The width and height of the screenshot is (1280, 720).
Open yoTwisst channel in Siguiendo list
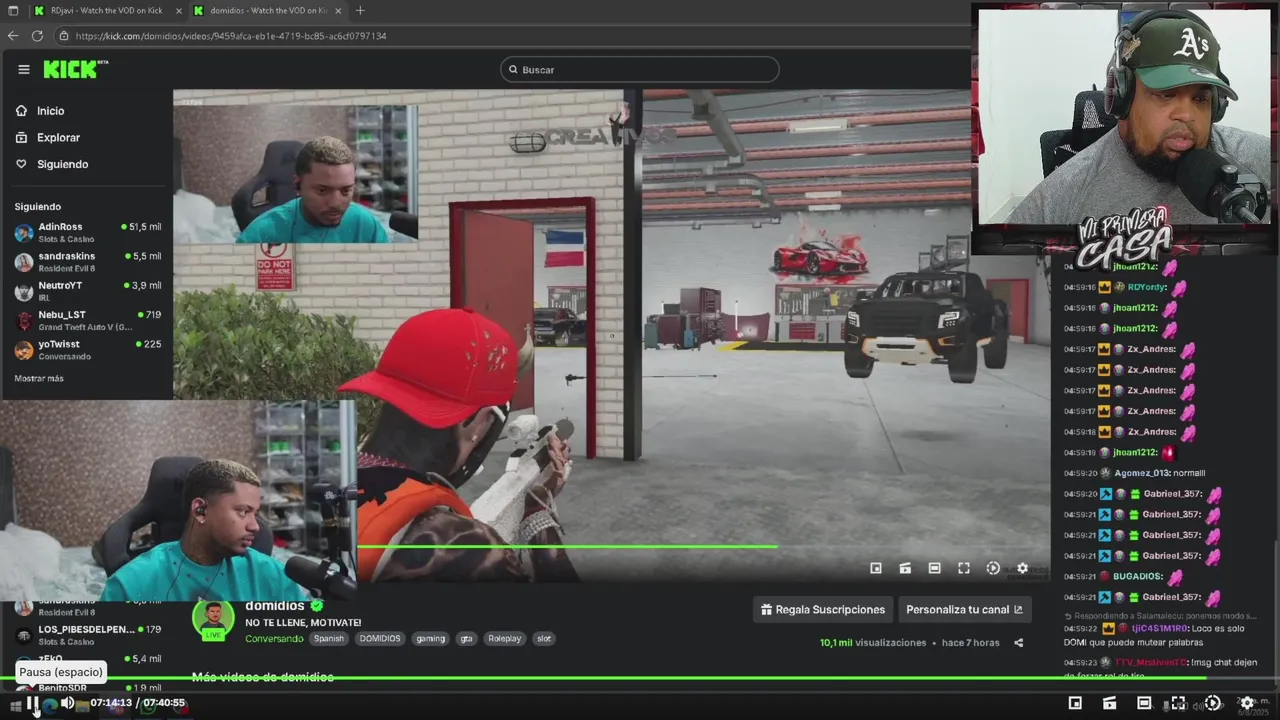[87, 349]
